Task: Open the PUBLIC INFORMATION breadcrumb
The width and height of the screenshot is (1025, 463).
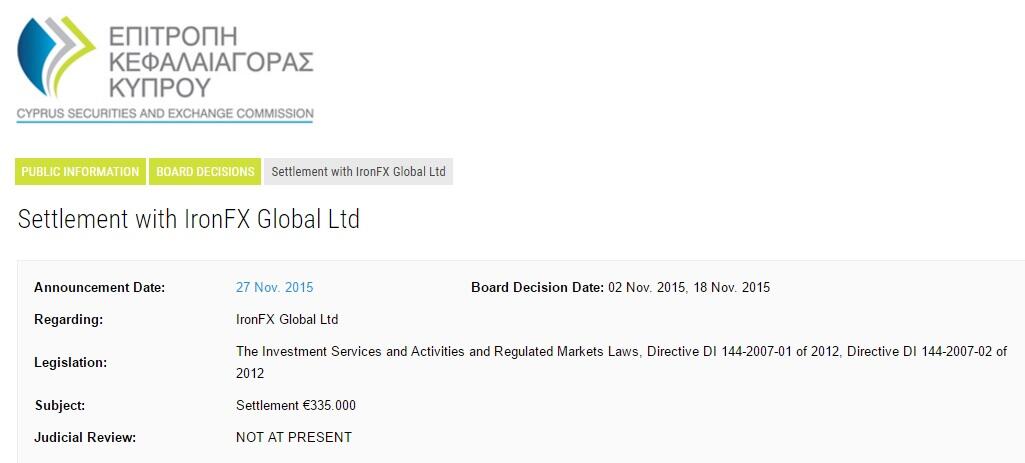Action: 80,171
